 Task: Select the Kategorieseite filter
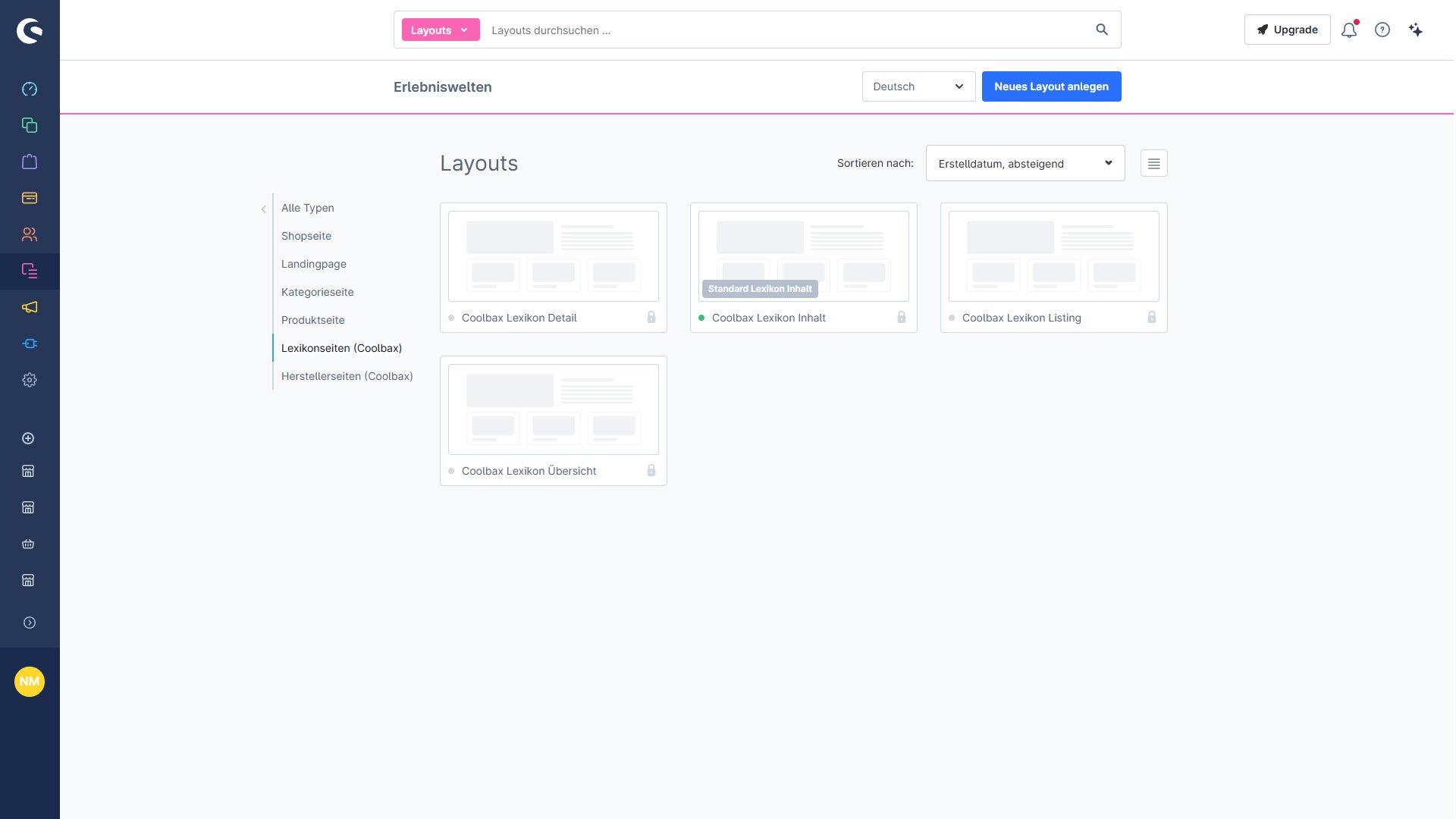click(x=318, y=292)
